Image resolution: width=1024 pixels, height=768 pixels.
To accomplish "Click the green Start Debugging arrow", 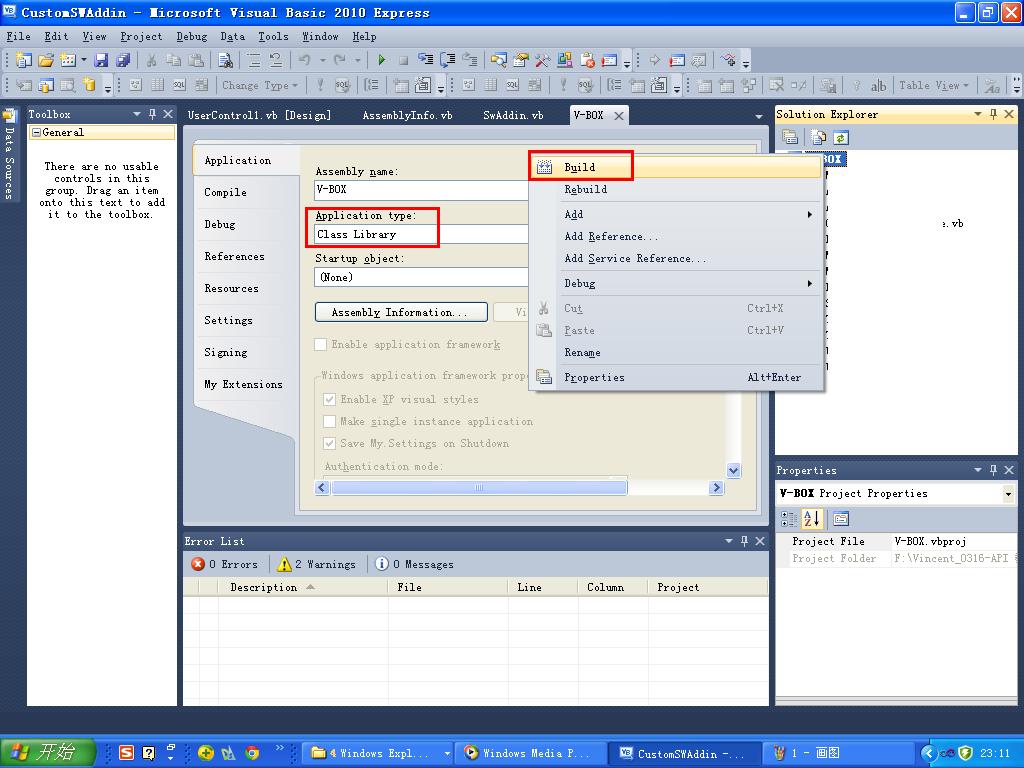I will coord(381,61).
